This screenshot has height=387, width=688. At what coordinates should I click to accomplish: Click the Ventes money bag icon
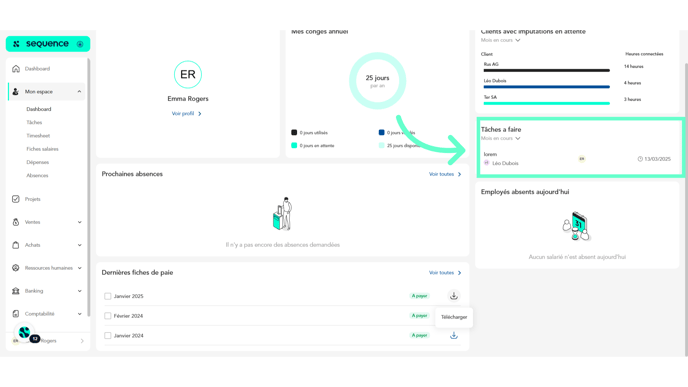click(16, 222)
